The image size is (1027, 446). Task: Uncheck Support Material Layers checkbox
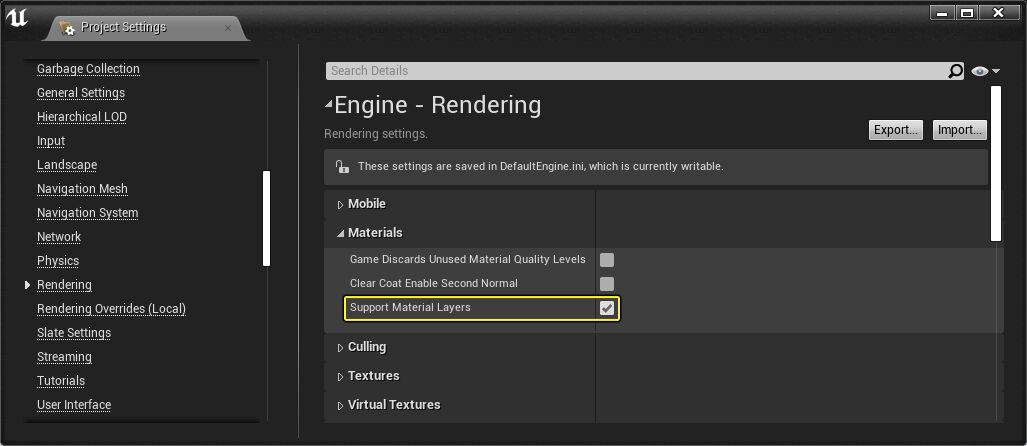click(x=607, y=308)
